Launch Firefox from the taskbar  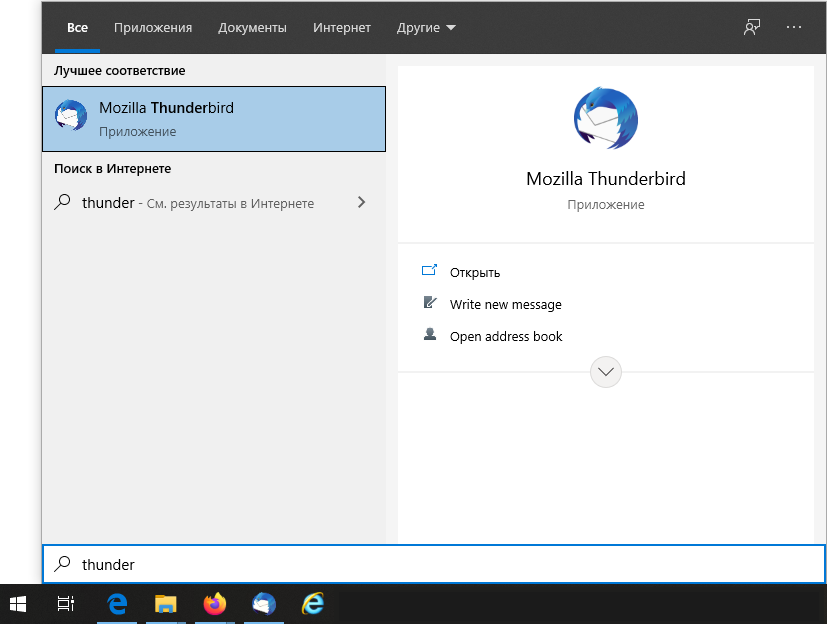tap(215, 603)
